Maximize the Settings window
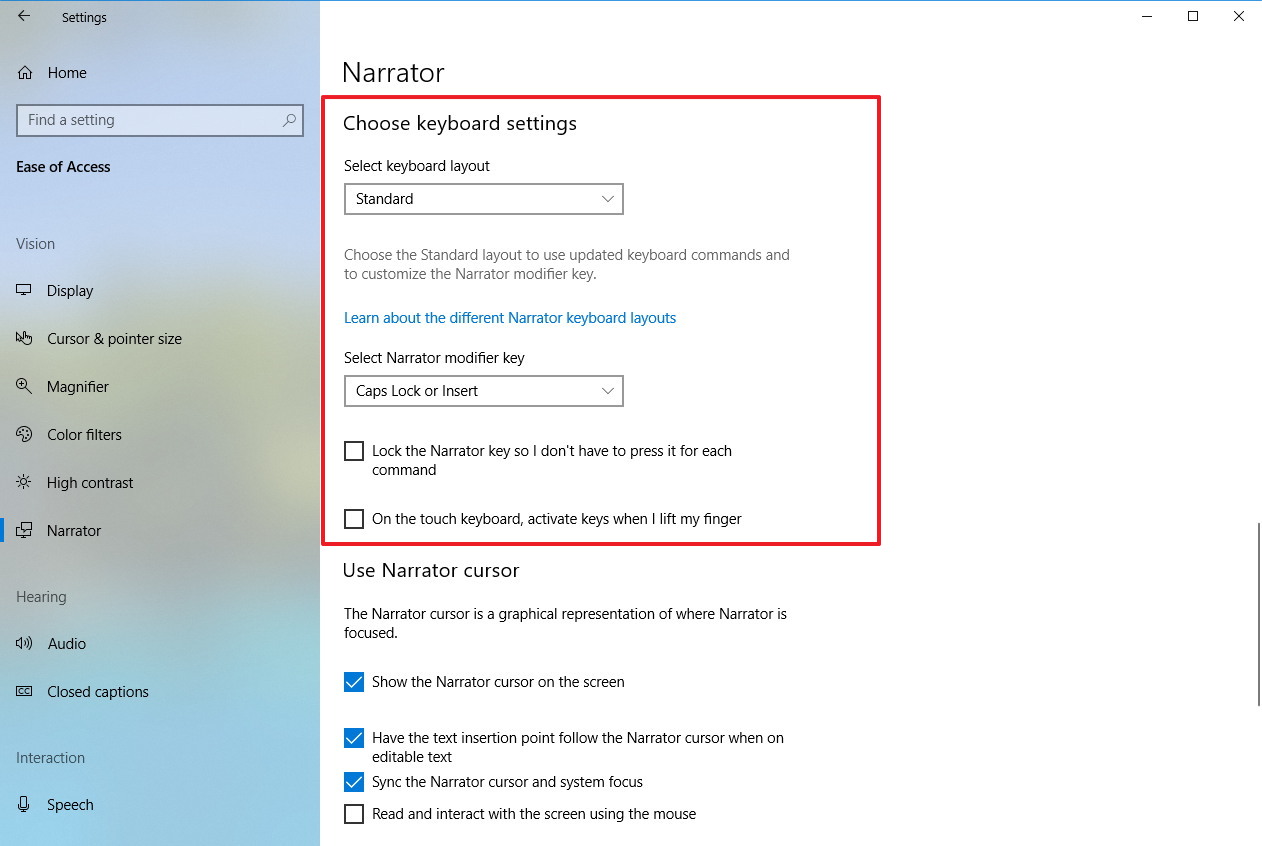 1193,16
